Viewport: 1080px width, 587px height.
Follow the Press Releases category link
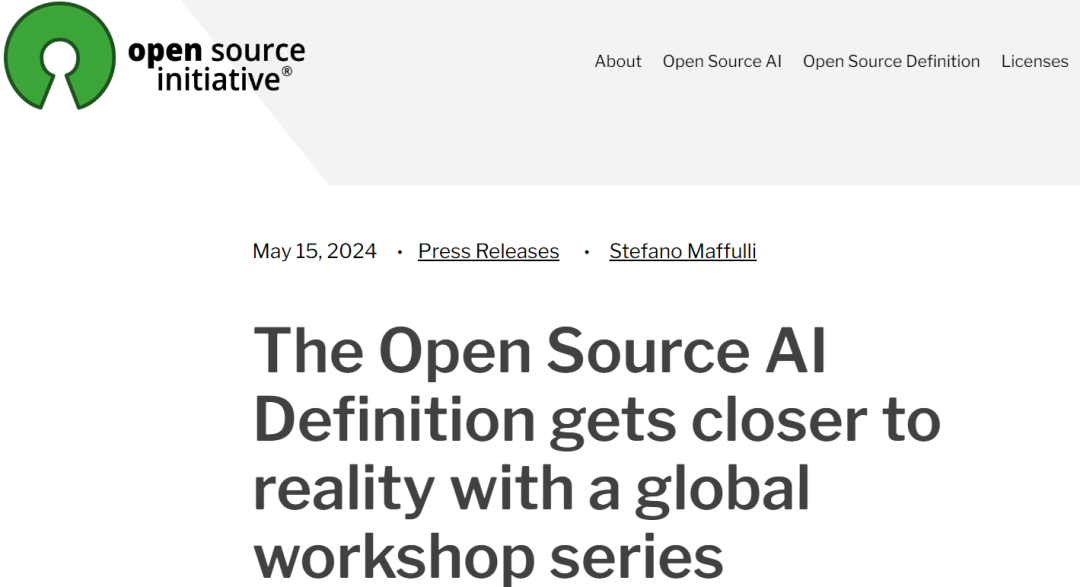point(488,251)
